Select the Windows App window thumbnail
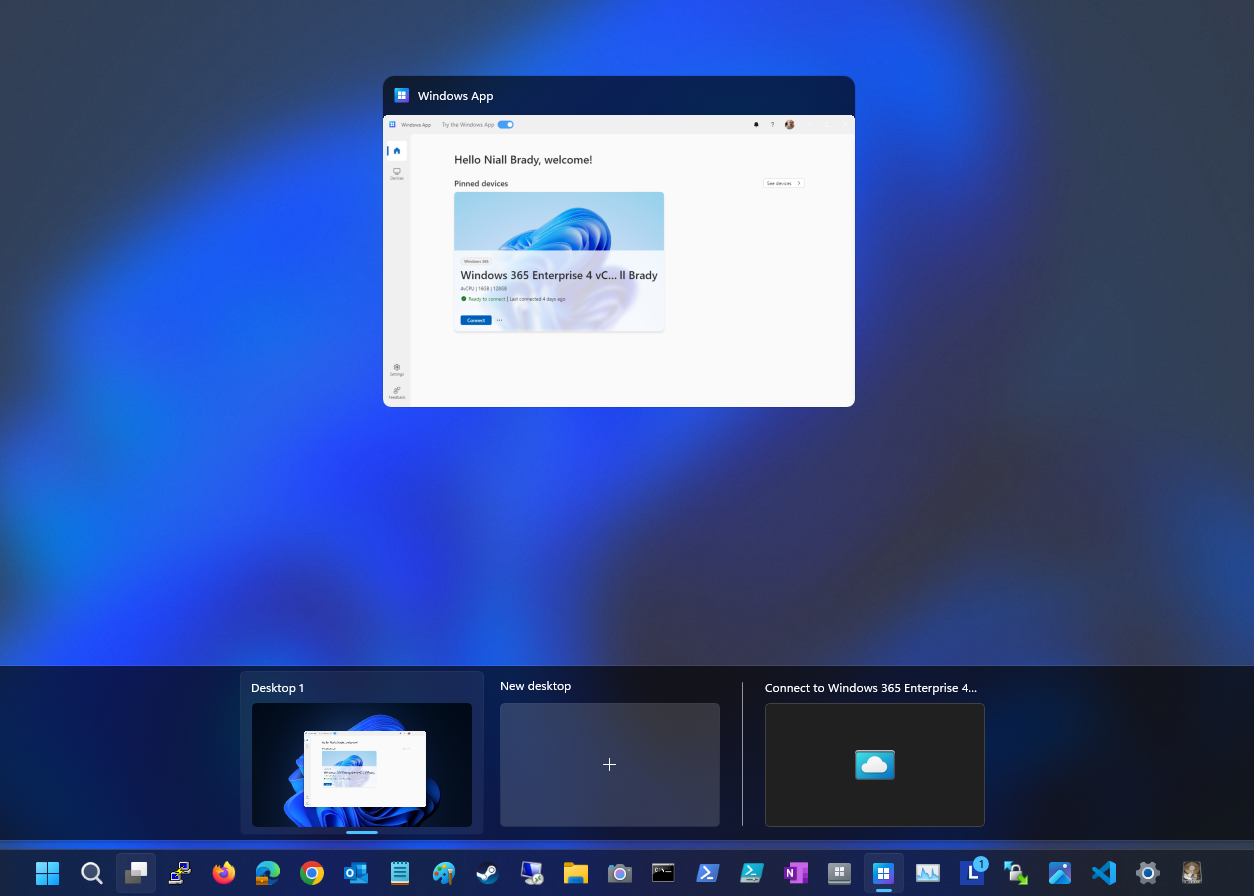The height and width of the screenshot is (896, 1254). (x=619, y=261)
